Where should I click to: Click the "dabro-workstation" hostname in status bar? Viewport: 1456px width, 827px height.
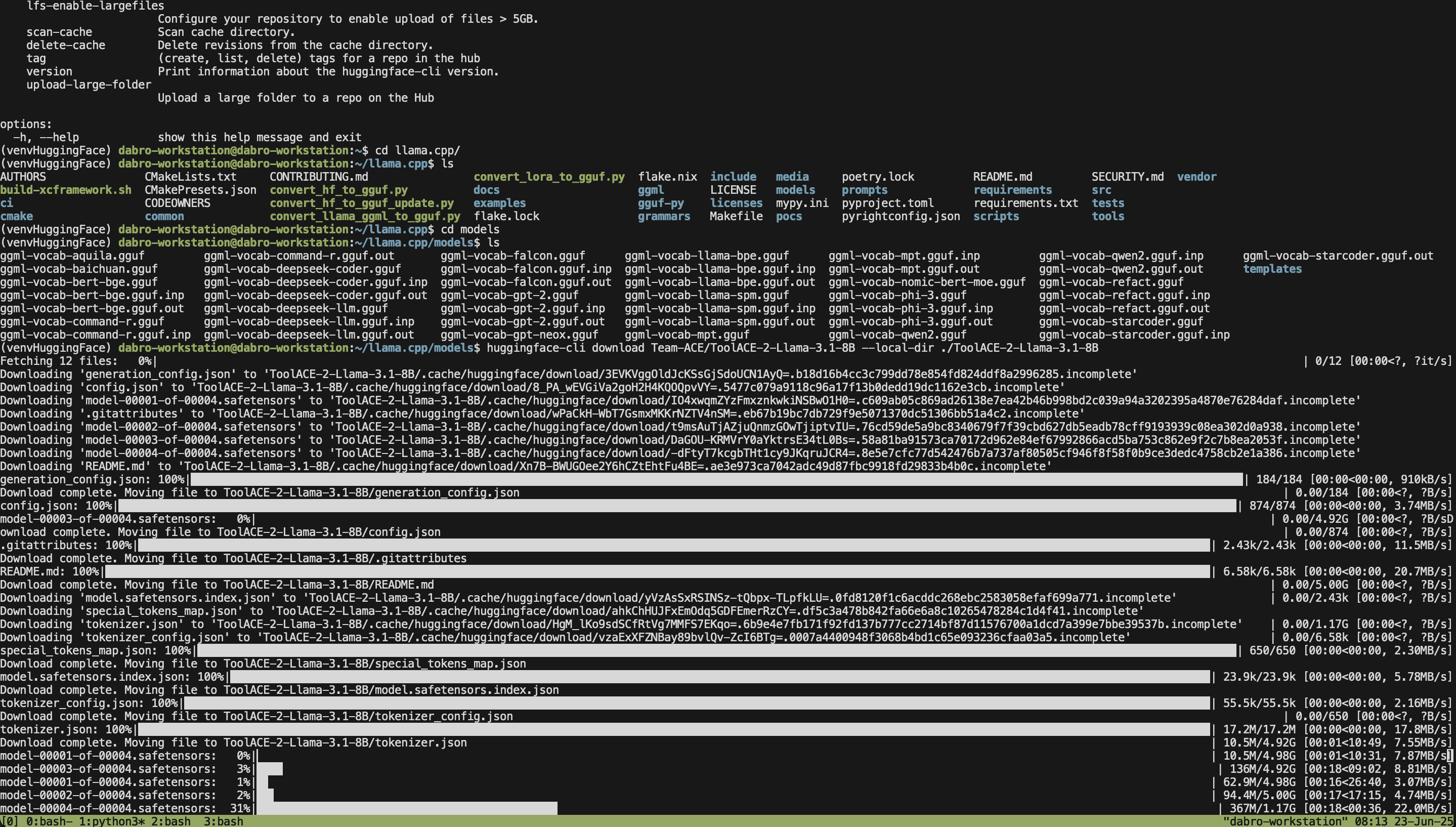1284,821
